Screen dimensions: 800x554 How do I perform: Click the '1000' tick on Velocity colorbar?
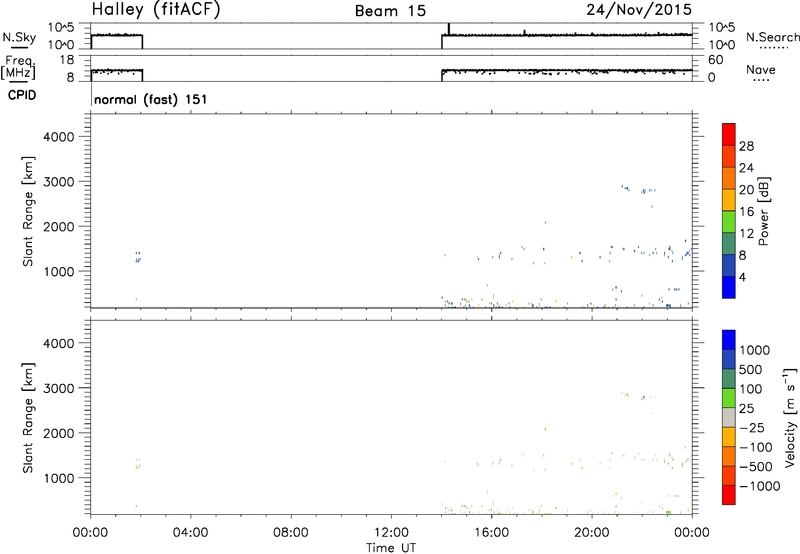[x=755, y=350]
